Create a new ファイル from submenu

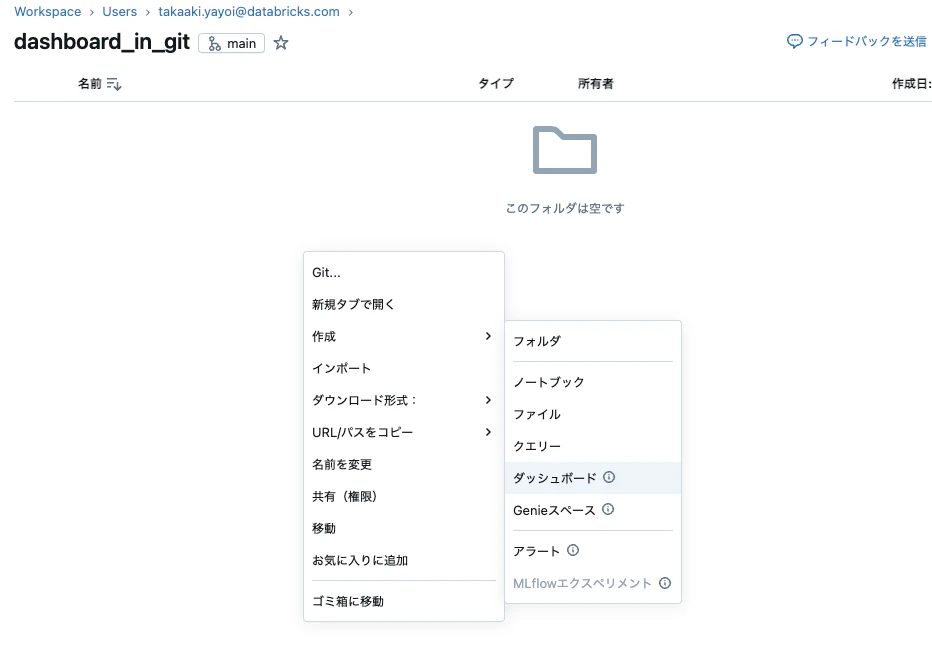coord(593,414)
